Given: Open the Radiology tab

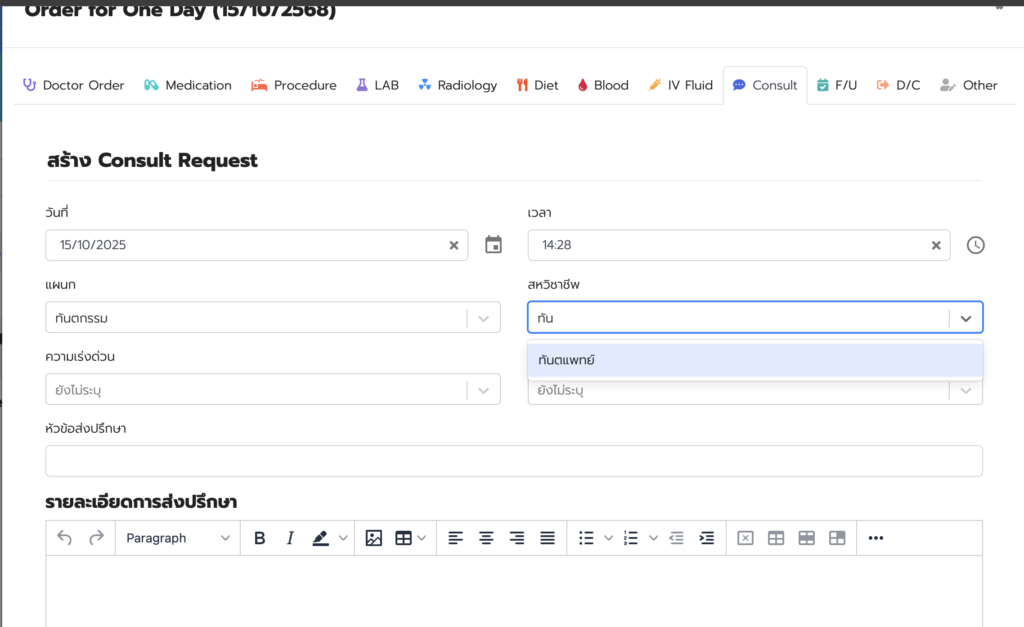Looking at the screenshot, I should coord(457,85).
